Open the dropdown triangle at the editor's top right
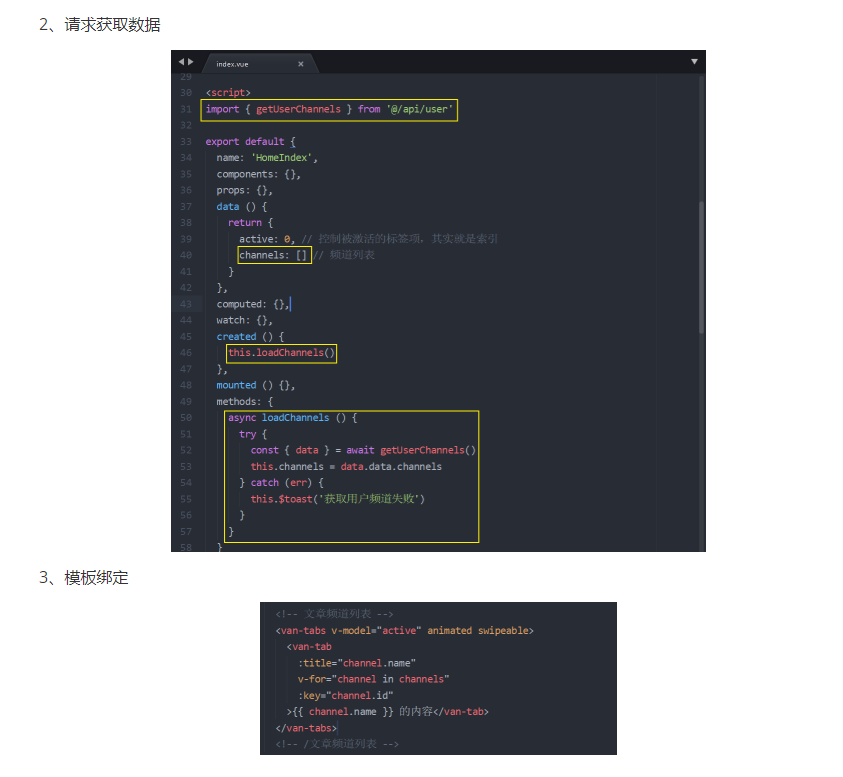This screenshot has height=777, width=843. [694, 62]
